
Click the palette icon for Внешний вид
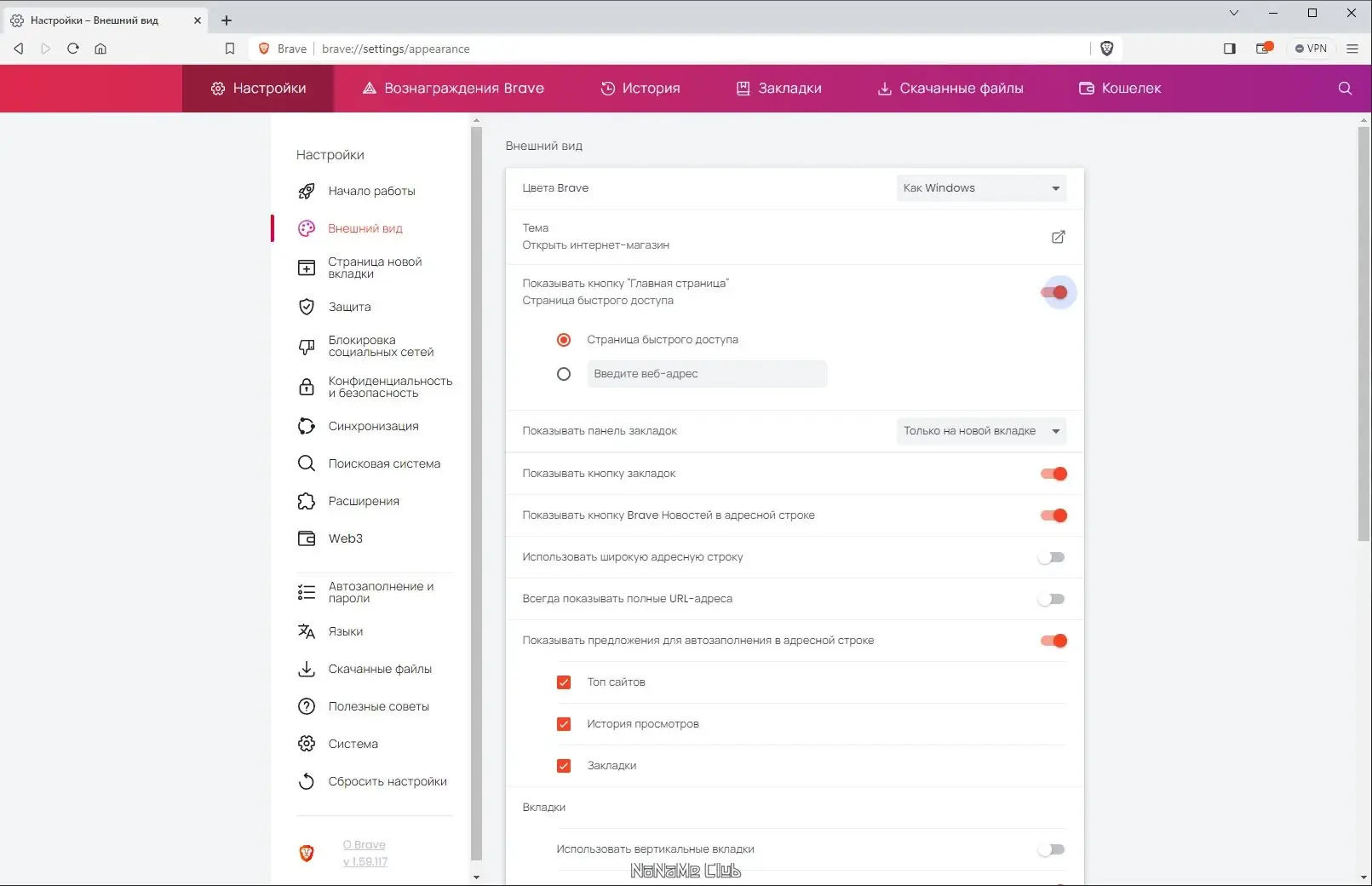pyautogui.click(x=307, y=228)
